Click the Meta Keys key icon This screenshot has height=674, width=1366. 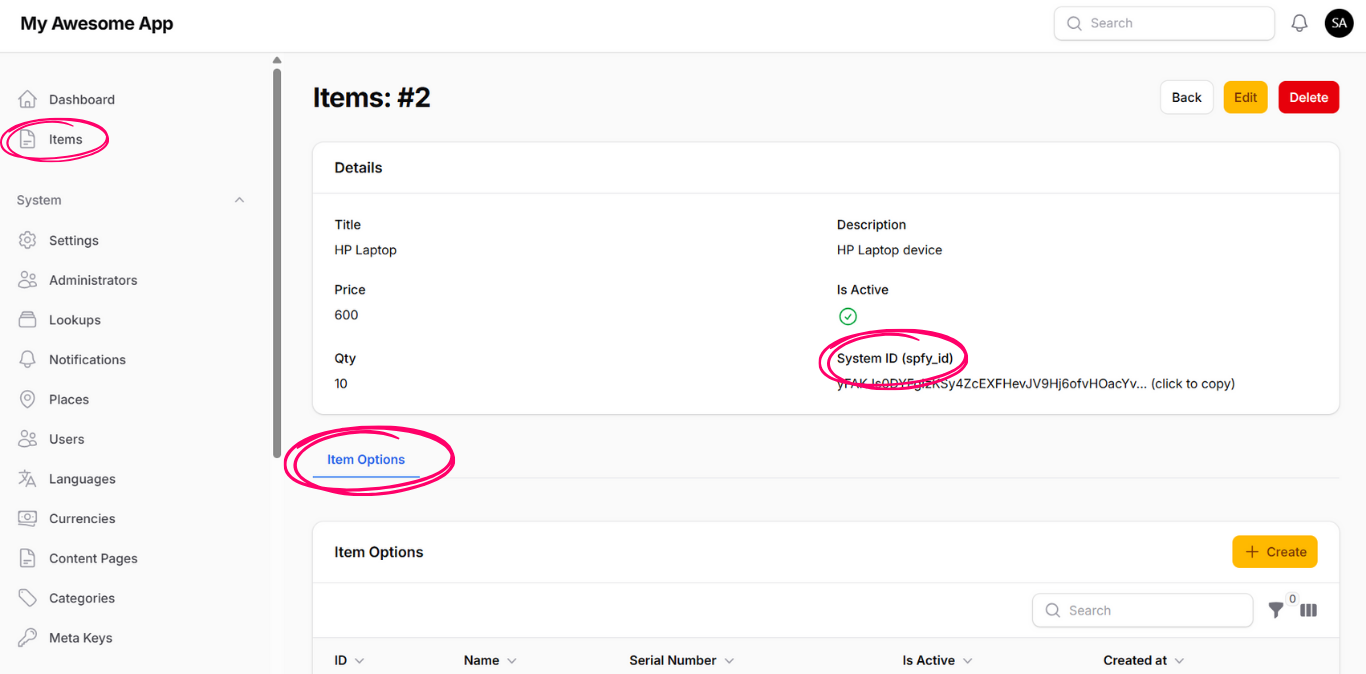click(x=28, y=638)
